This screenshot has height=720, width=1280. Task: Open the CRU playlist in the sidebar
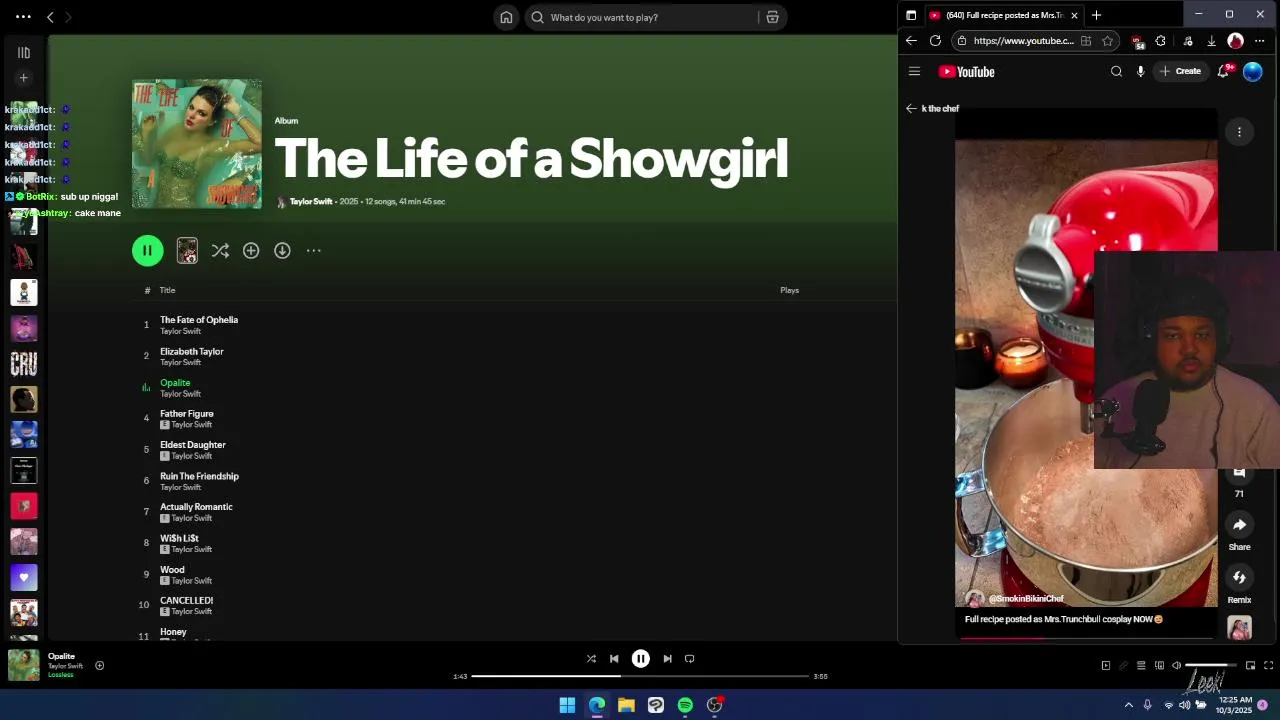coord(24,364)
